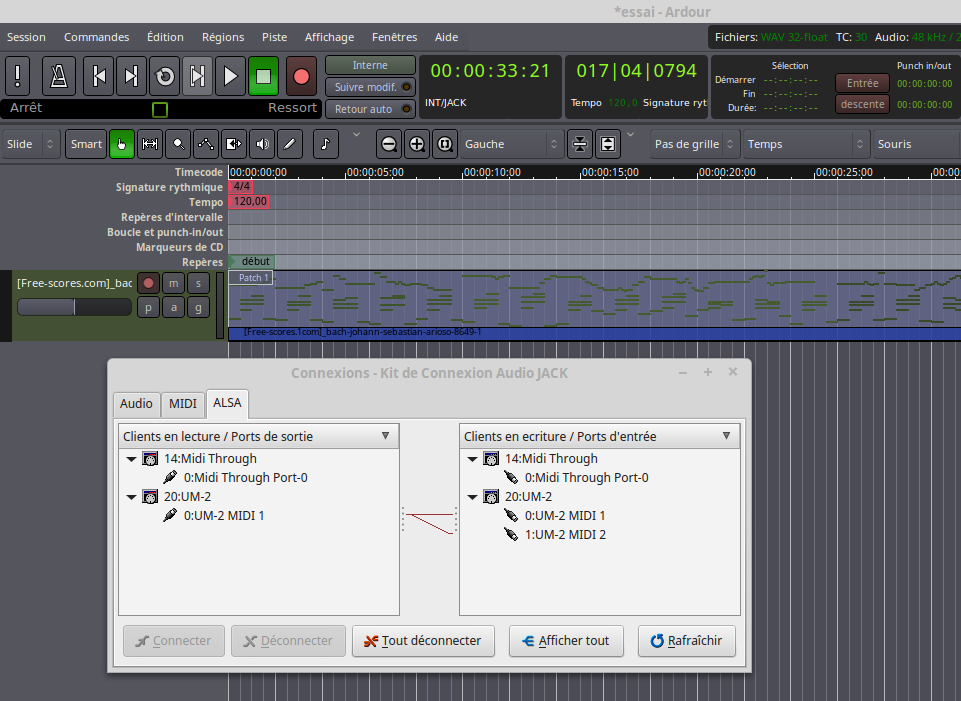This screenshot has width=961, height=701.
Task: Click the Tout déconnecter button
Action: 423,641
